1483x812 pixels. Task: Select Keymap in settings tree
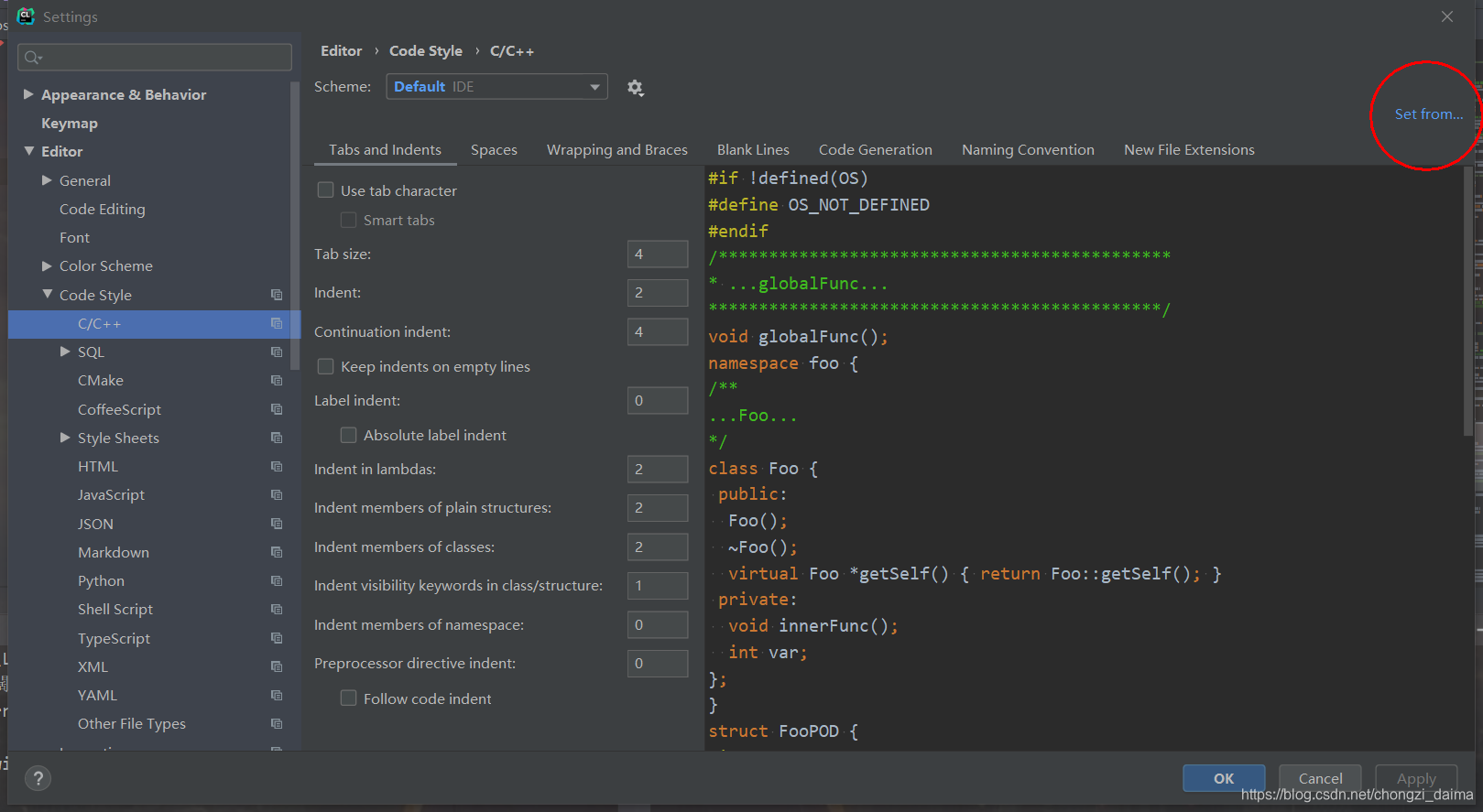point(70,123)
